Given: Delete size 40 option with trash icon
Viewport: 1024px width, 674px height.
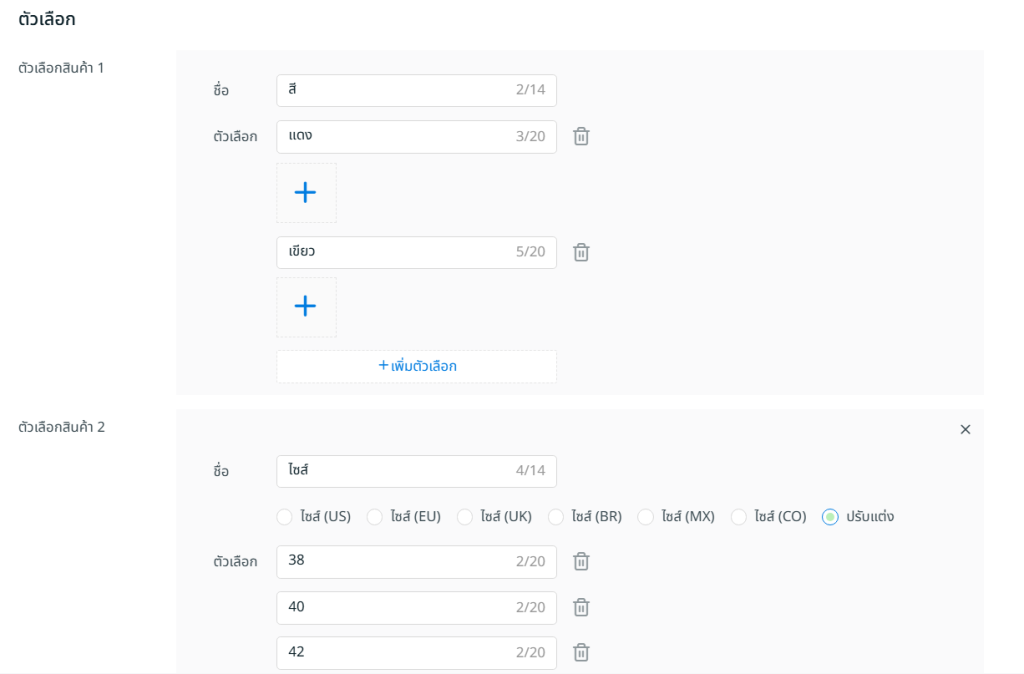Looking at the screenshot, I should [581, 607].
